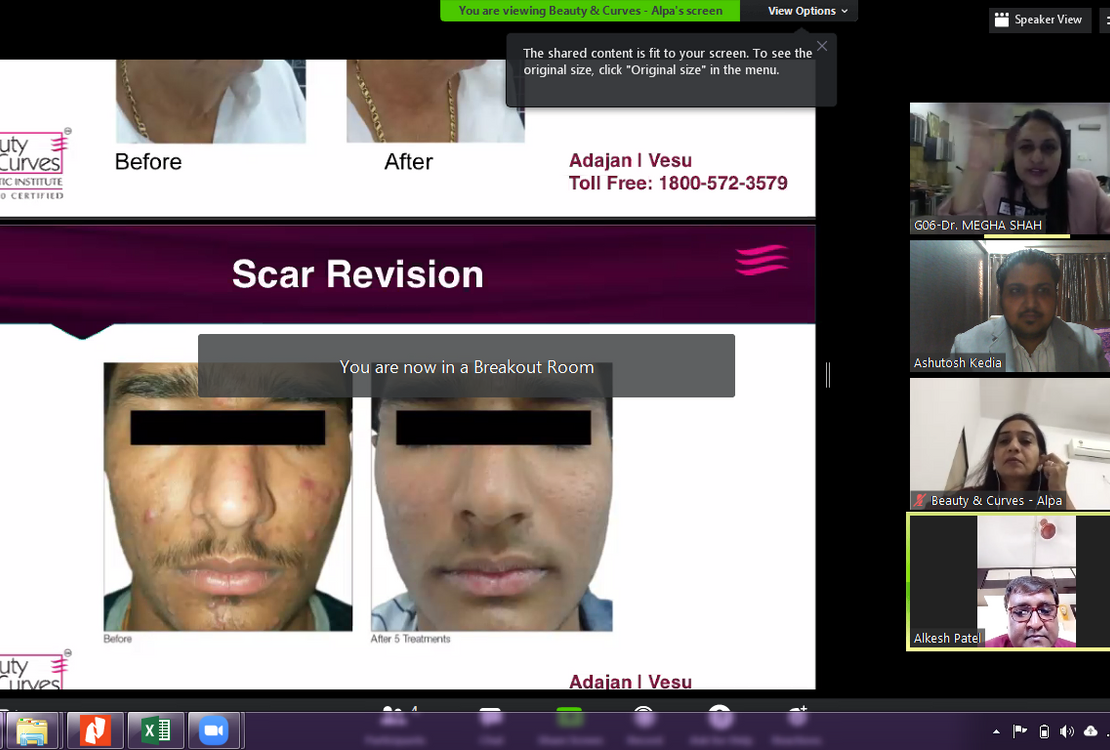
Task: Open Zoom from the Windows taskbar
Action: click(x=213, y=731)
